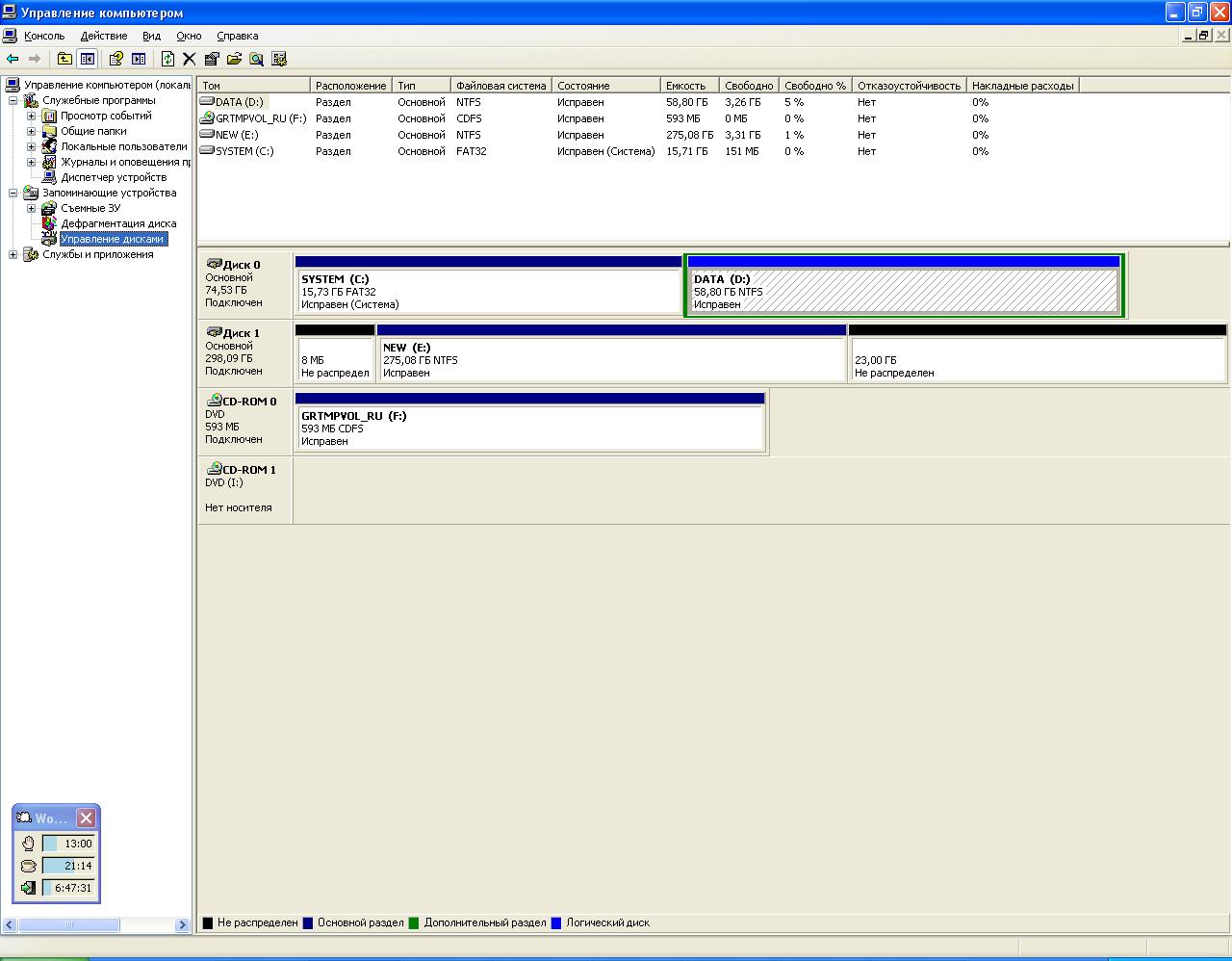Click the Back arrow in the toolbar
The height and width of the screenshot is (961, 1232).
click(13, 59)
